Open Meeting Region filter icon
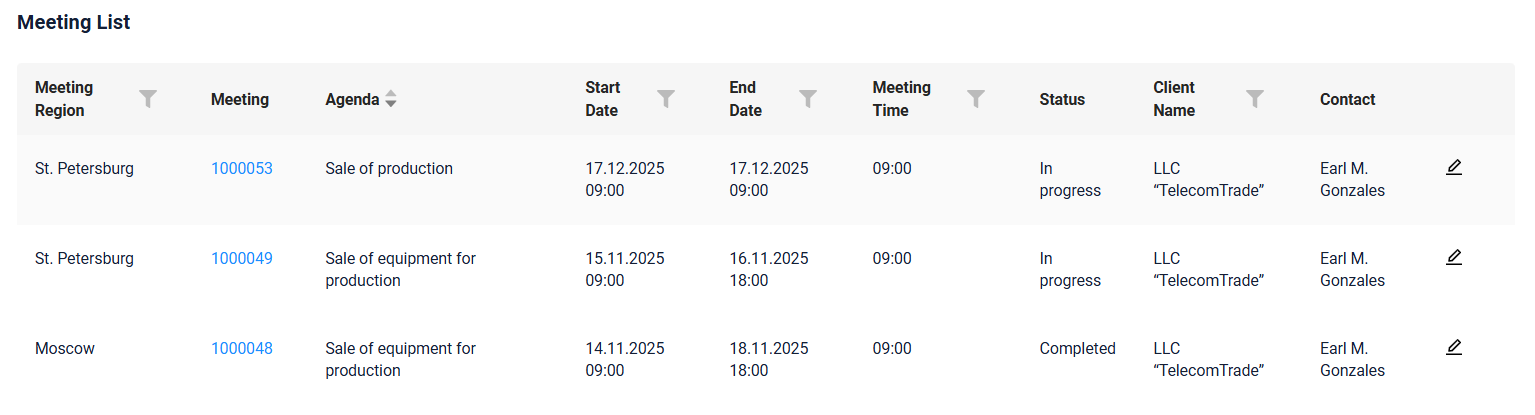1535x415 pixels. point(148,98)
